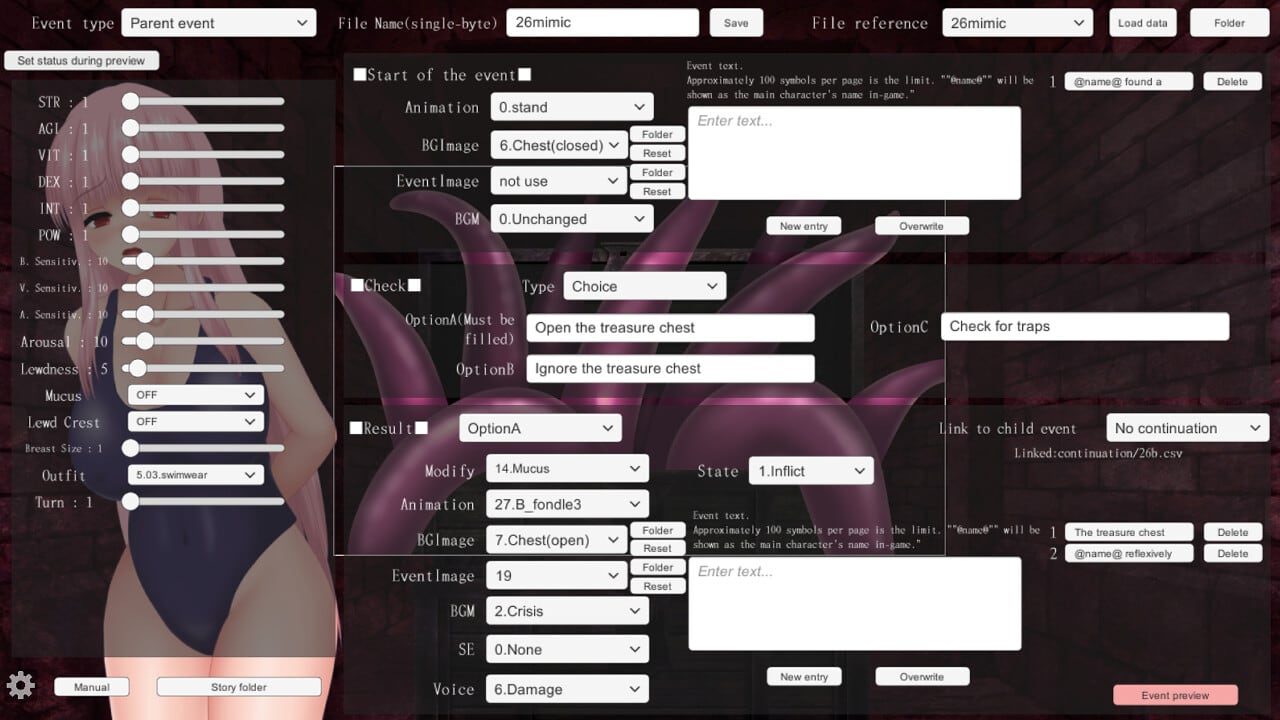Viewport: 1280px width, 720px height.
Task: Open the Story folder
Action: click(x=239, y=687)
